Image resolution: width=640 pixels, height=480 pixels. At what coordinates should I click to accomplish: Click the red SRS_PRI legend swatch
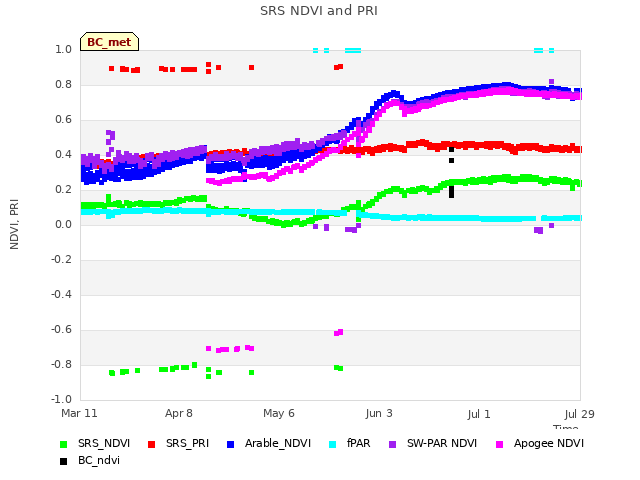click(151, 444)
